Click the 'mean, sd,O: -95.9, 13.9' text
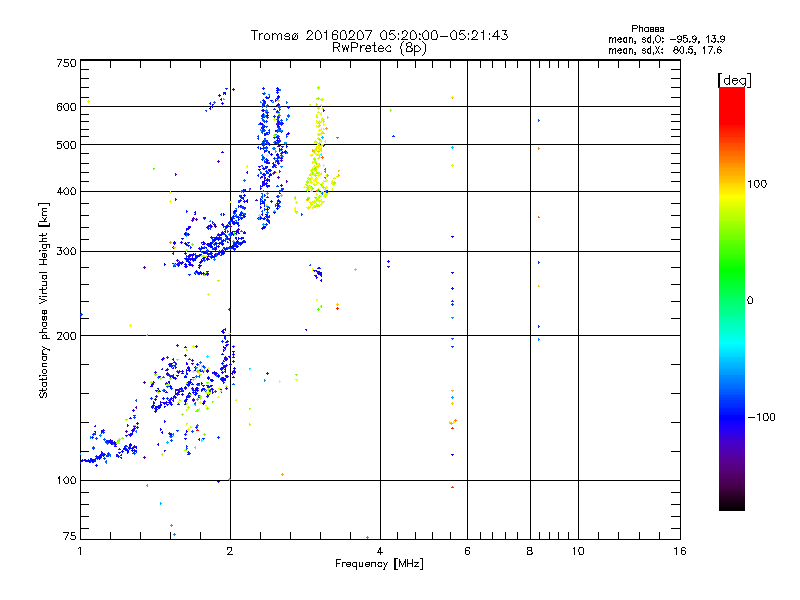The image size is (800, 600). pos(666,39)
